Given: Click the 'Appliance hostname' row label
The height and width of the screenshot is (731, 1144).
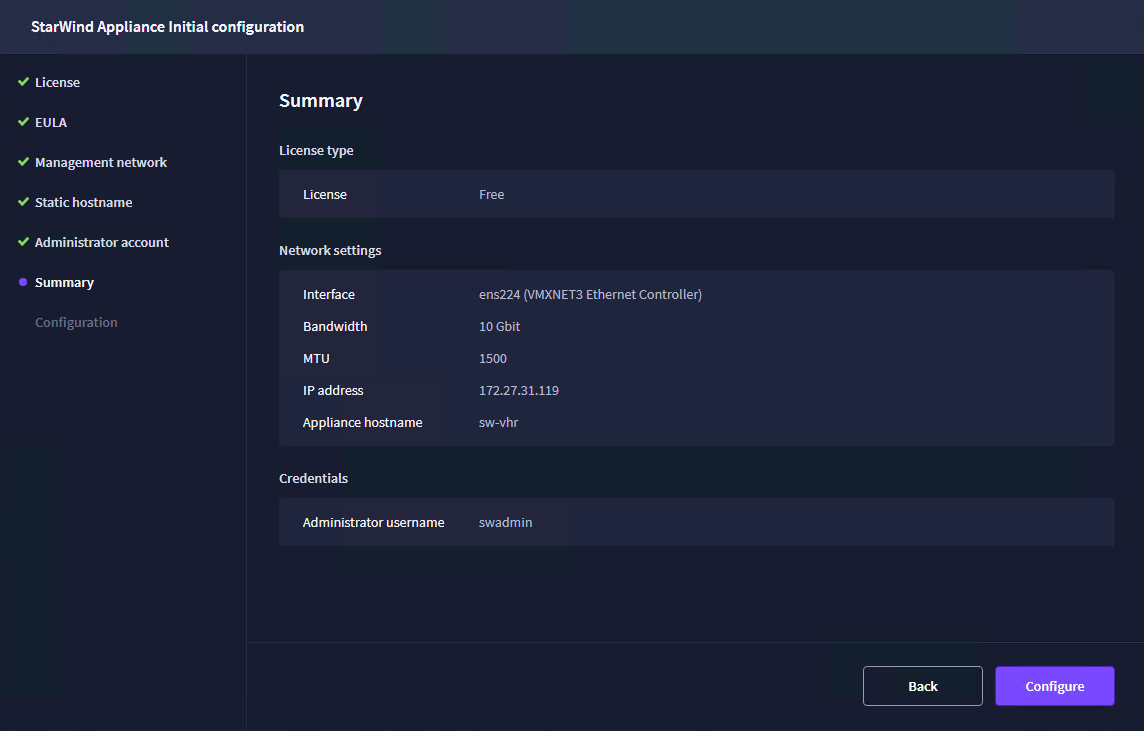Looking at the screenshot, I should pyautogui.click(x=363, y=423).
